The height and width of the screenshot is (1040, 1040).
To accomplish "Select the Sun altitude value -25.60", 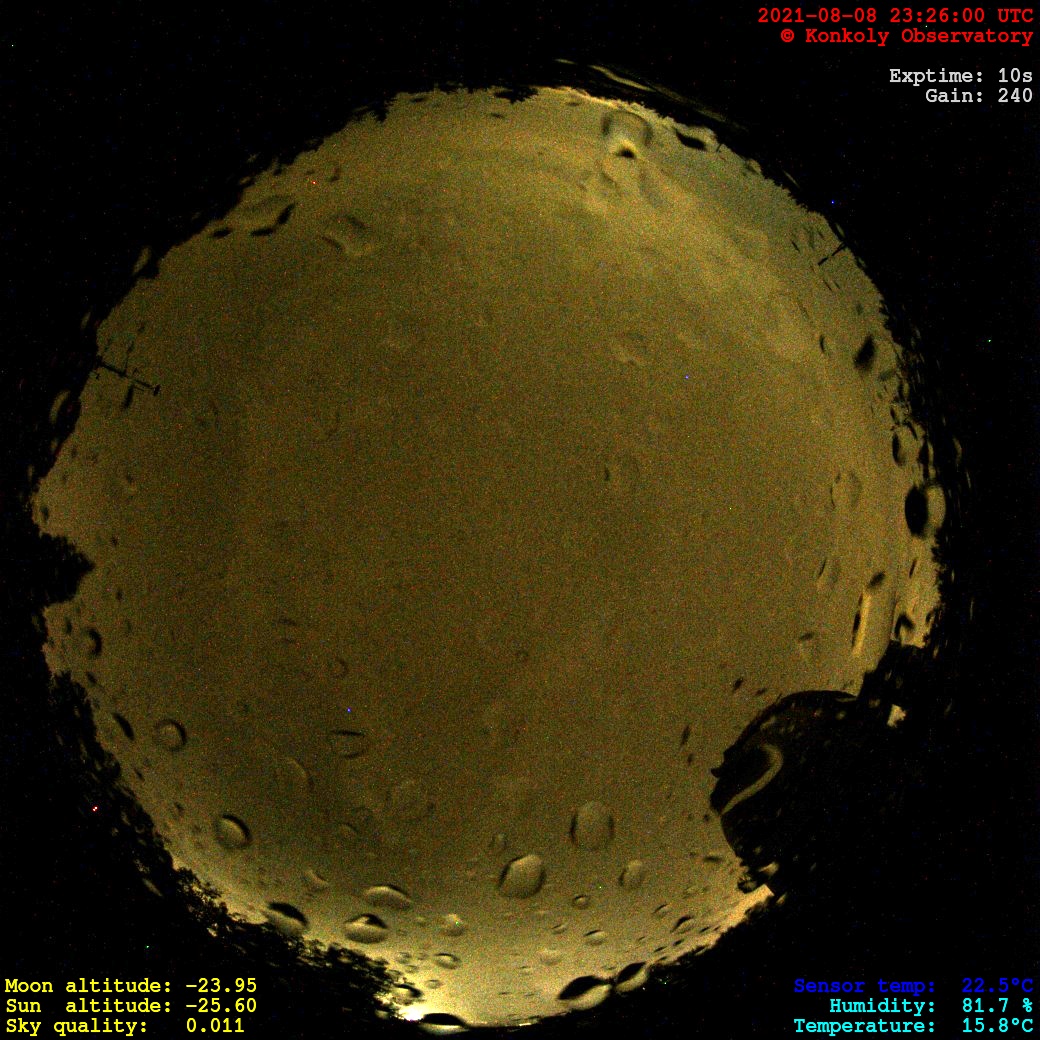I will click(221, 1006).
